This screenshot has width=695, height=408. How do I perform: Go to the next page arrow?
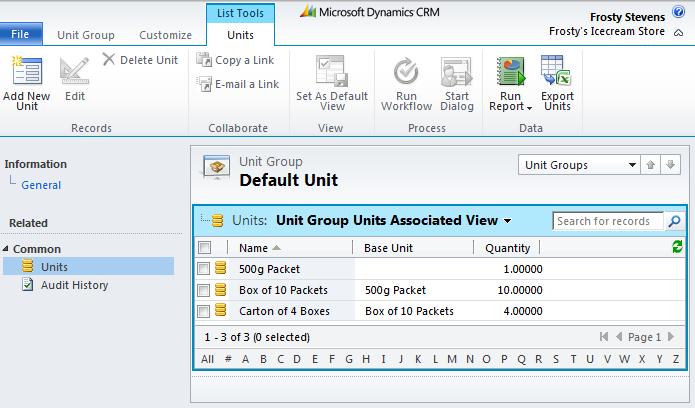pos(671,337)
